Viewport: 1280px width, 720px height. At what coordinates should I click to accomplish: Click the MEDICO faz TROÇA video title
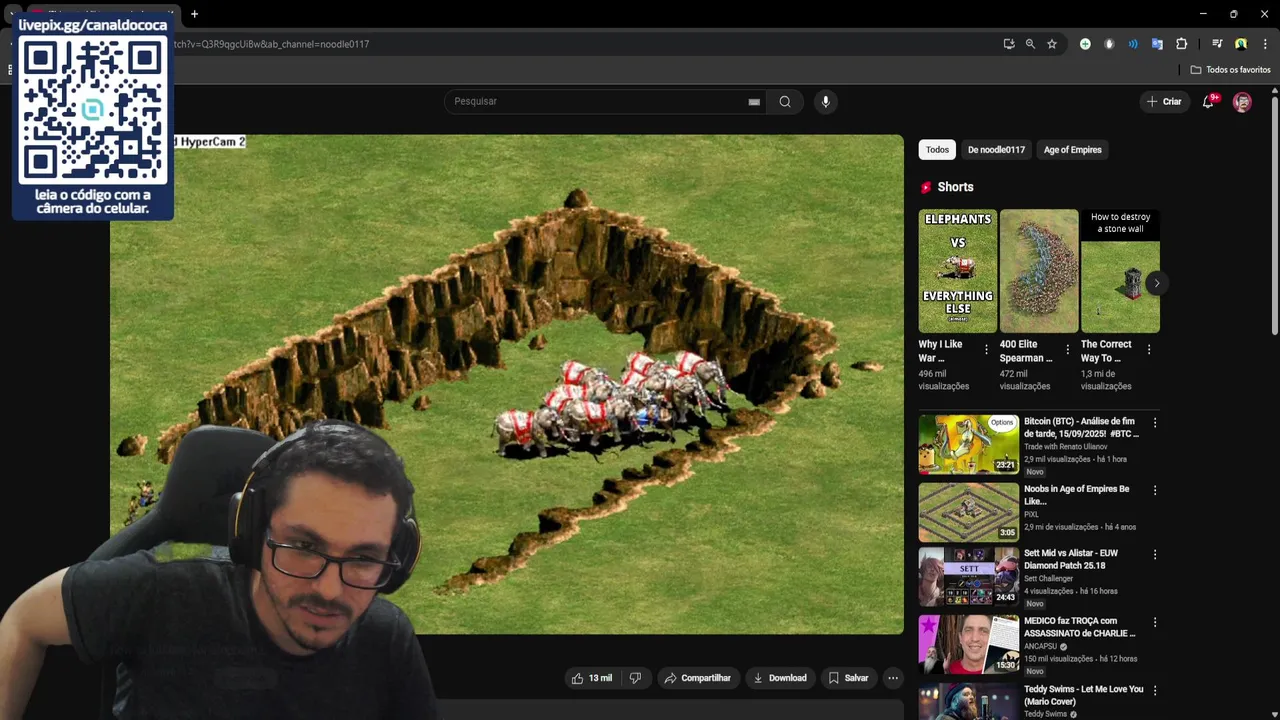pos(1080,627)
